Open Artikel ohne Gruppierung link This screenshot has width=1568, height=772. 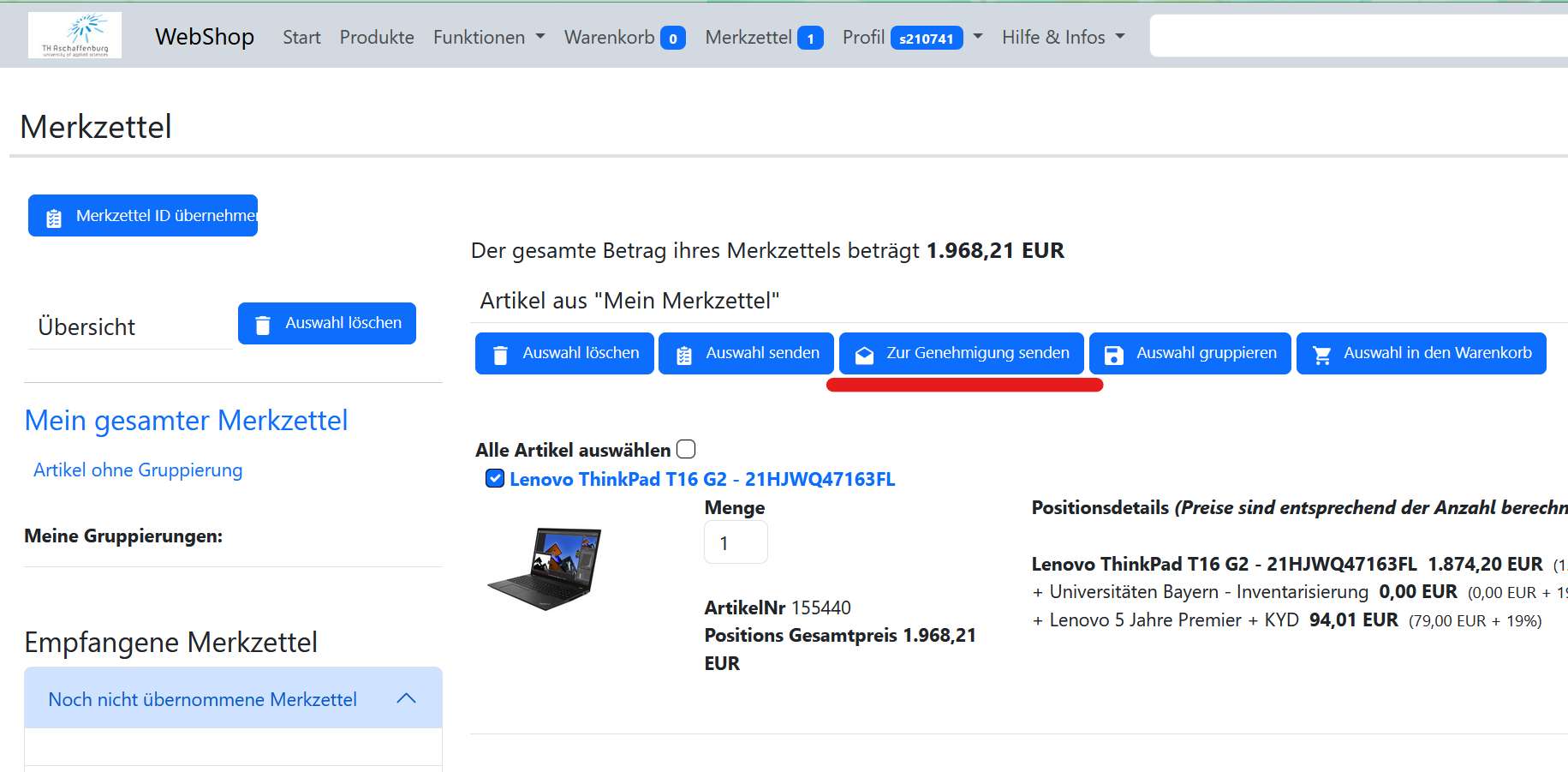tap(138, 470)
